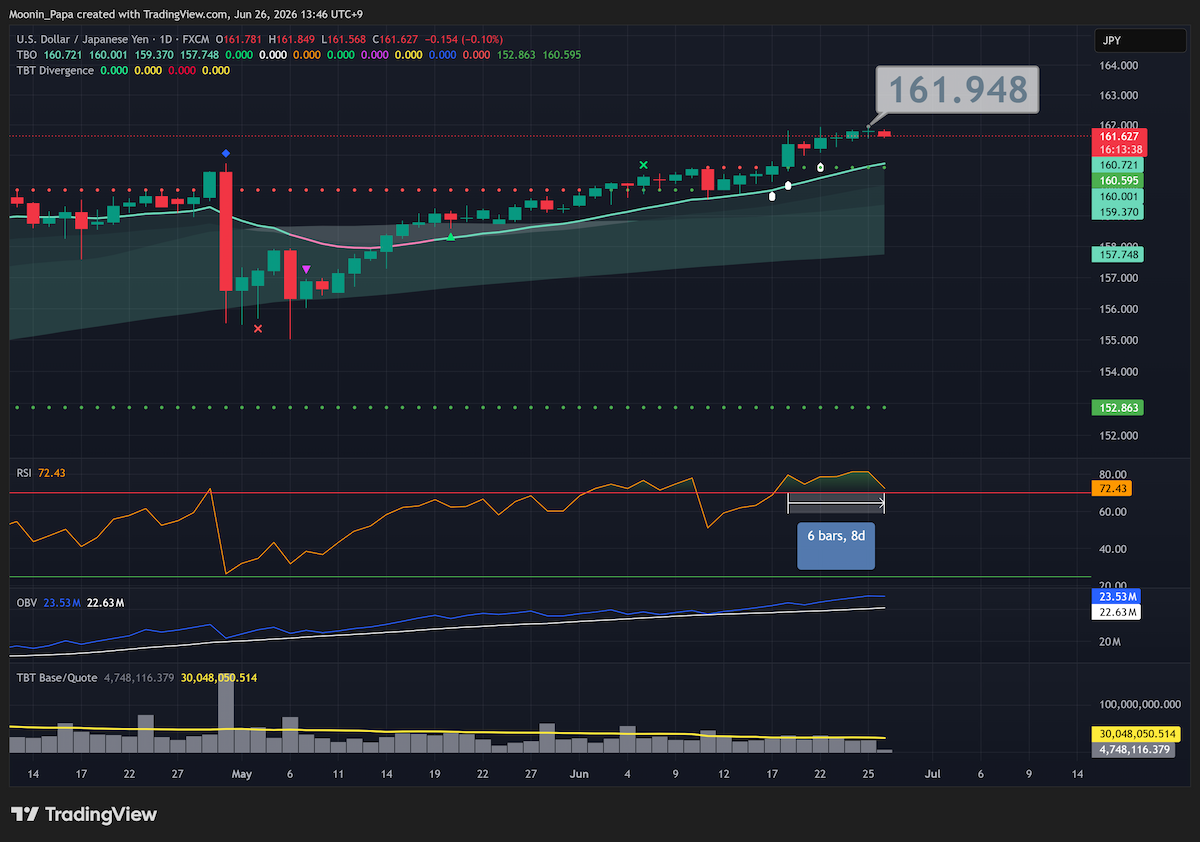Viewport: 1200px width, 842px height.
Task: Open the JPY currency selector box
Action: point(1141,41)
